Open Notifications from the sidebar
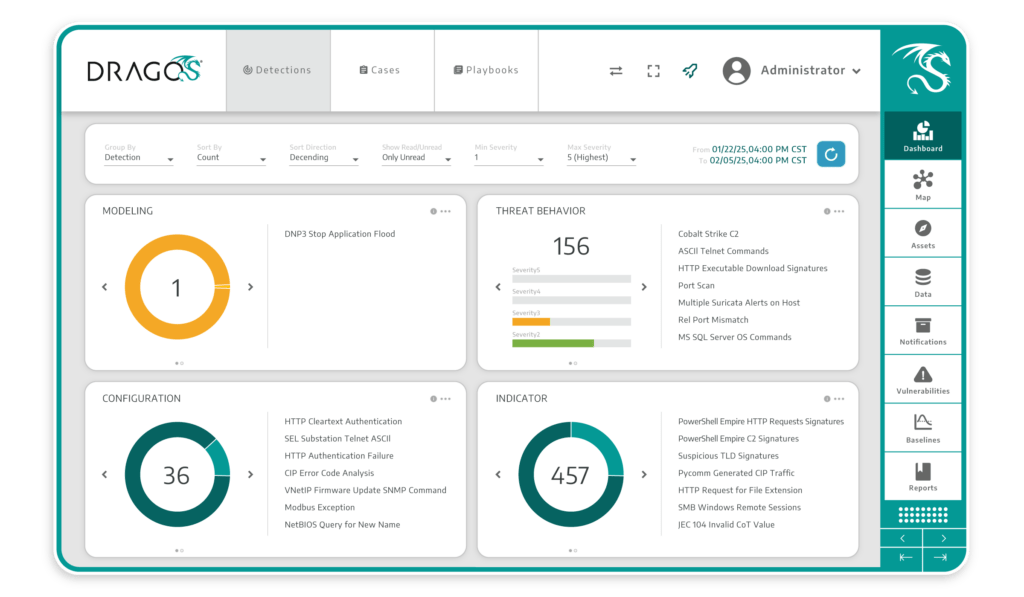 (x=923, y=331)
